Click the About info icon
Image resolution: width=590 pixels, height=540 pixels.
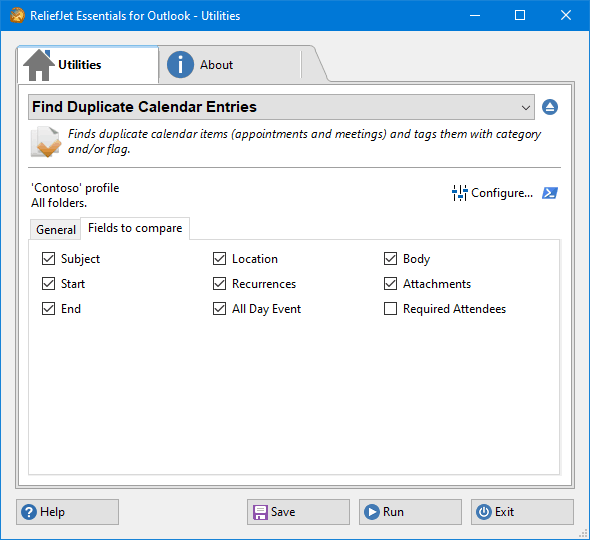click(180, 65)
